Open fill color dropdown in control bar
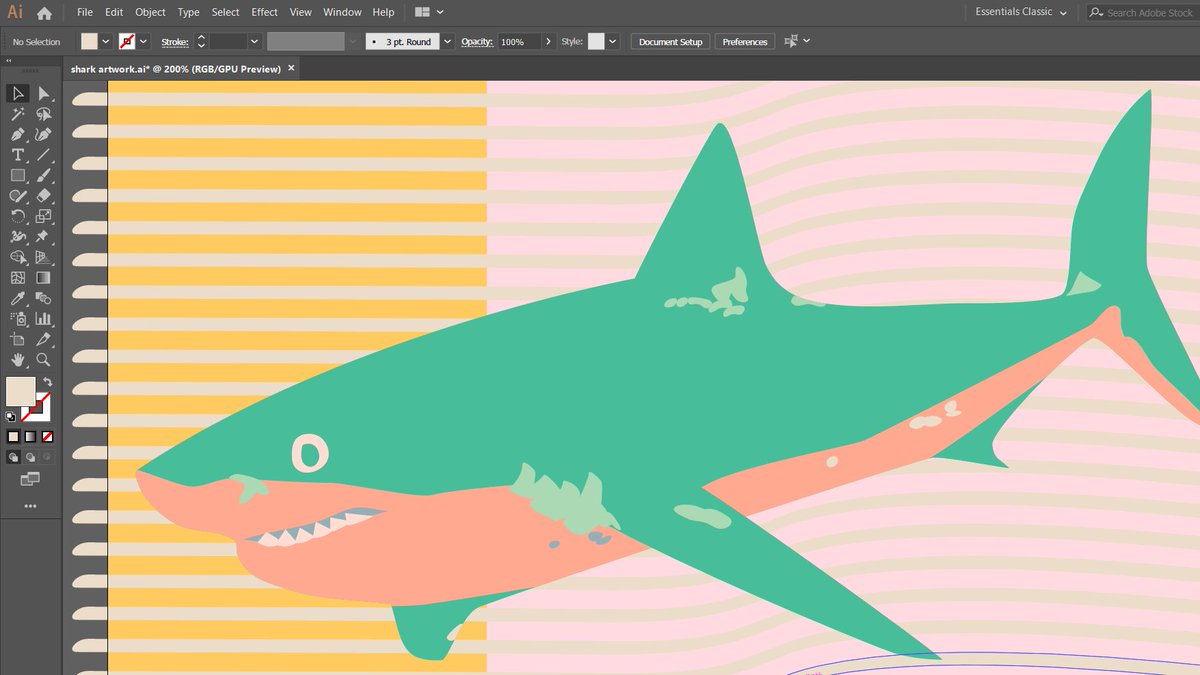Viewport: 1200px width, 675px height. pos(105,42)
